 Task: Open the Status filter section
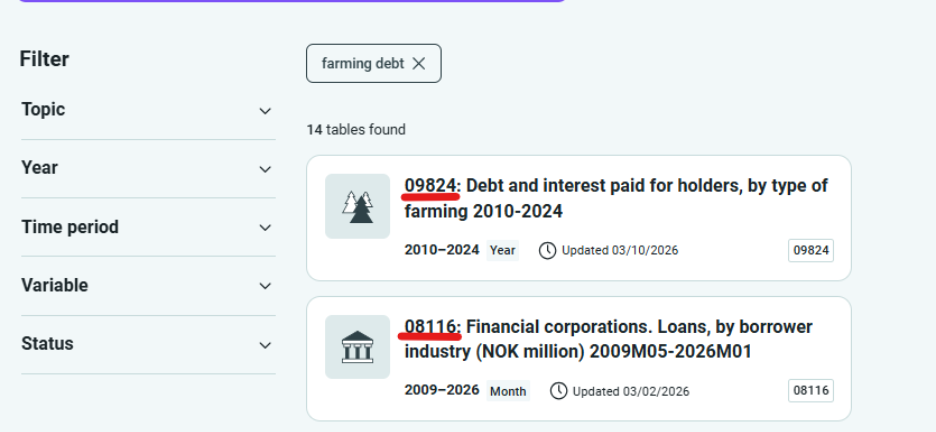click(x=148, y=344)
